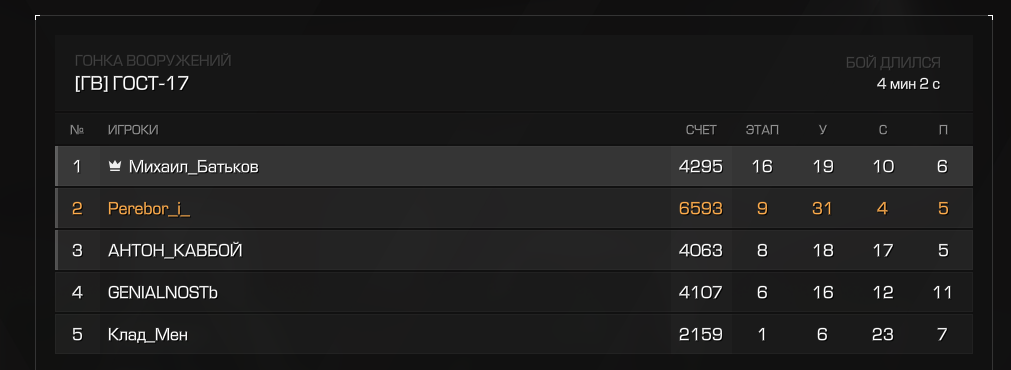Click the ГОНКА ВООРУЖЕНИЙ mode label
The image size is (1011, 370).
coord(153,61)
